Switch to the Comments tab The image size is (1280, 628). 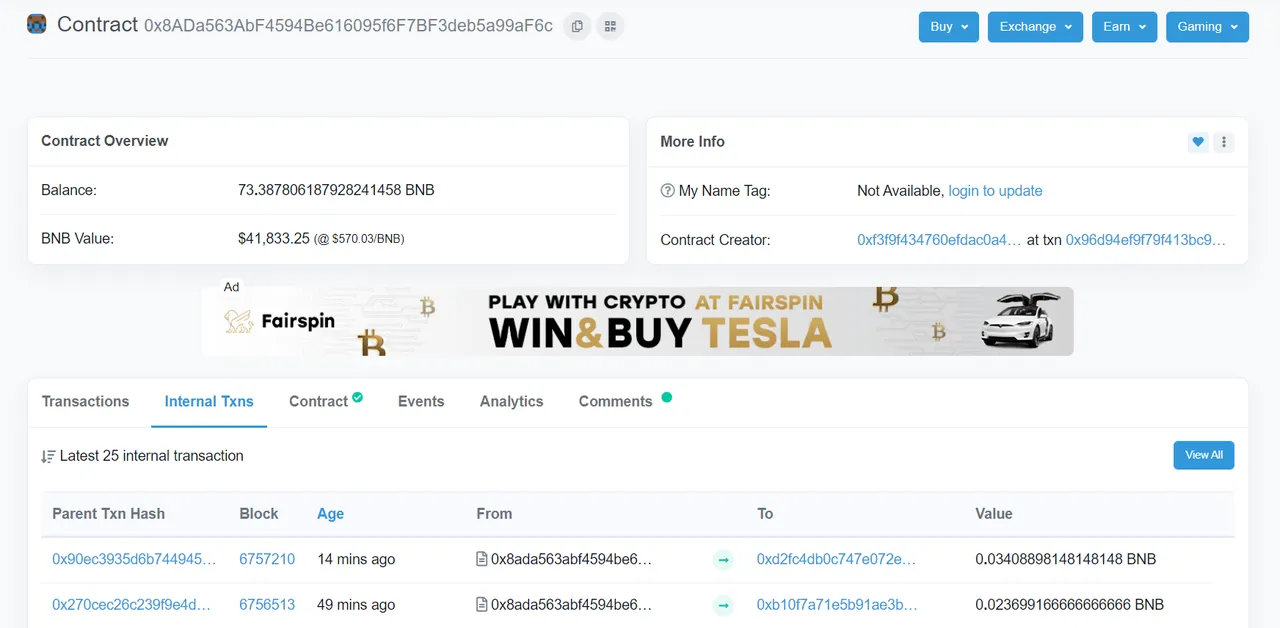tap(615, 401)
